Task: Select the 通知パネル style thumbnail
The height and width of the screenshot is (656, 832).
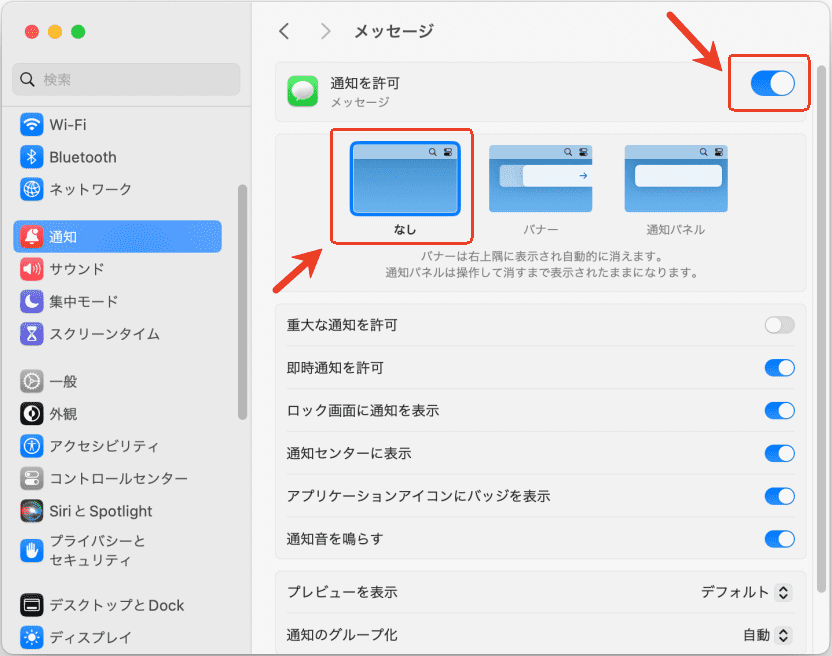Action: (x=676, y=179)
